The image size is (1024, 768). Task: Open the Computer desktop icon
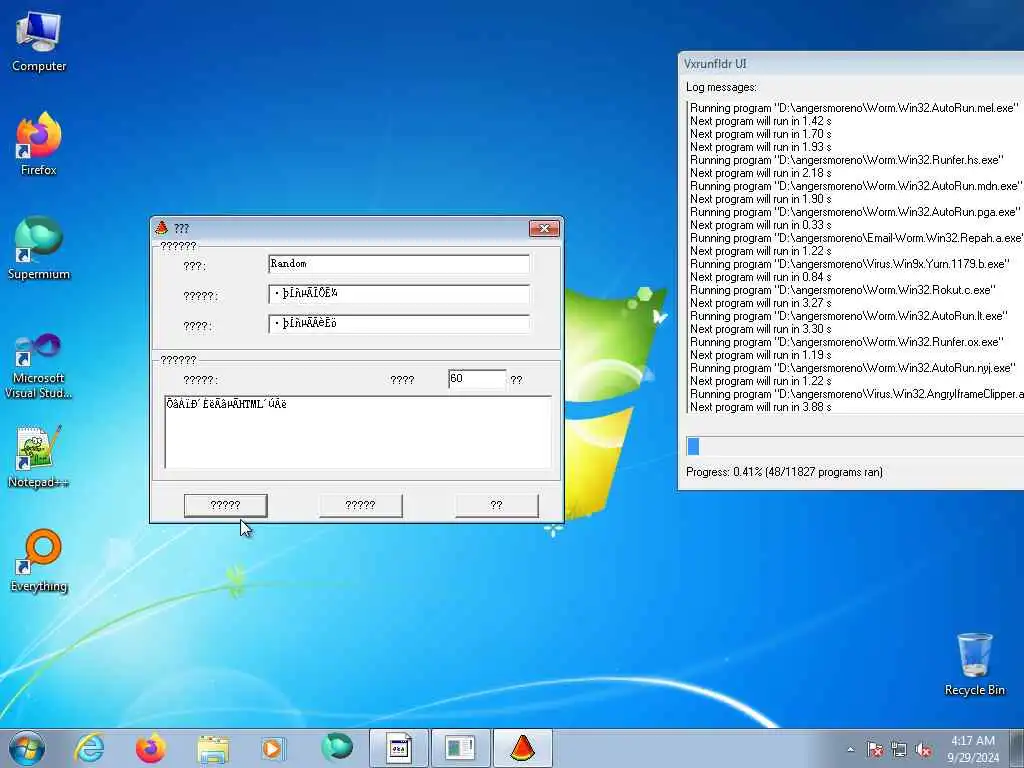(x=39, y=41)
